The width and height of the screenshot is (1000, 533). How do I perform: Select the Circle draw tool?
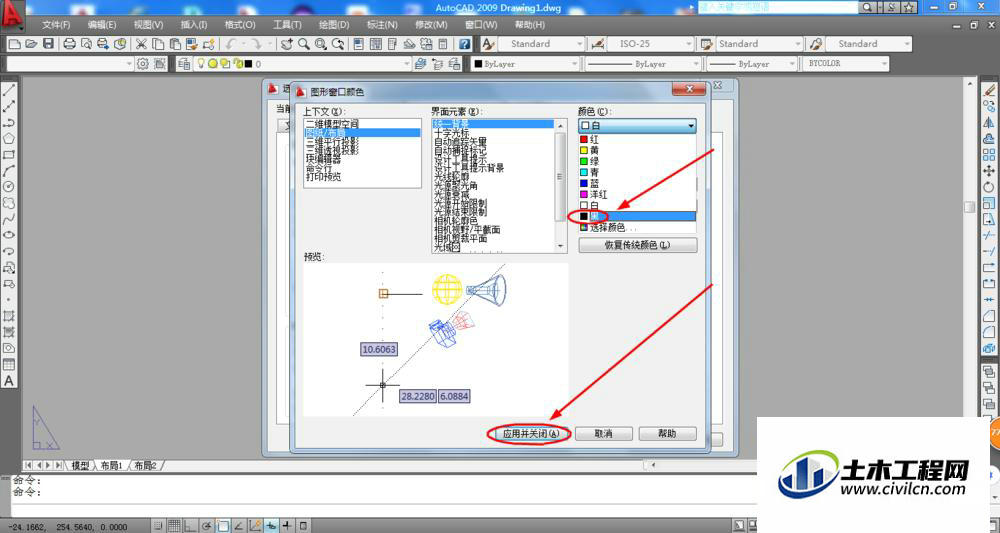(9, 187)
